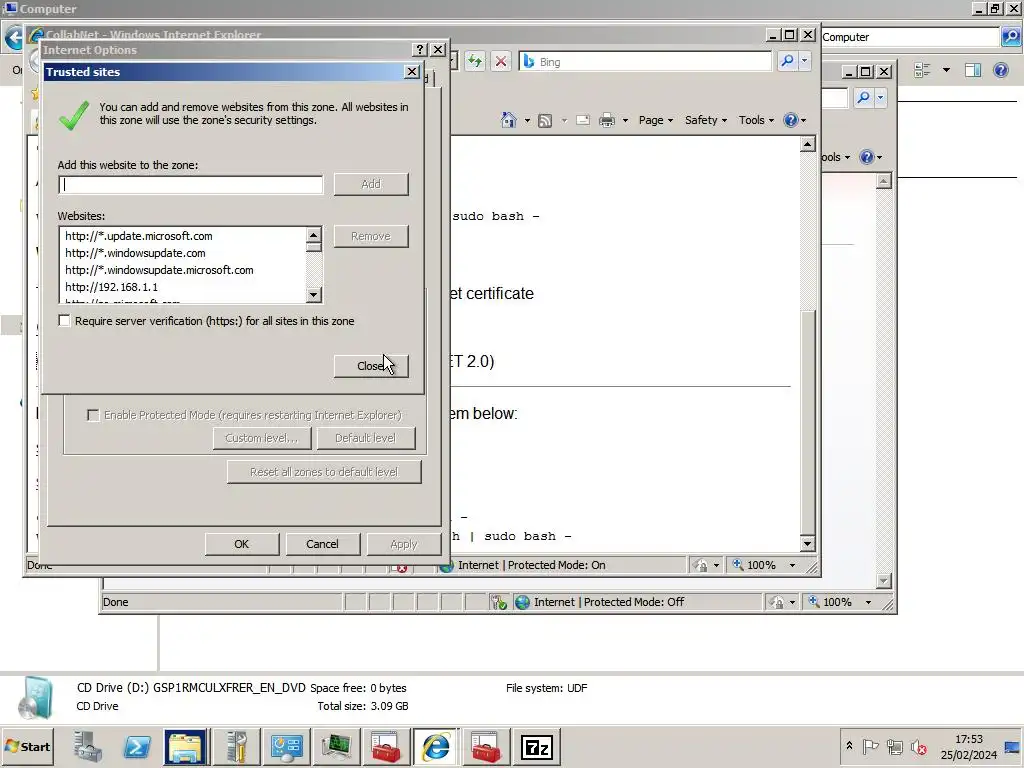Viewport: 1024px width, 768px height.
Task: Click the Read mail envelope icon
Action: [x=583, y=120]
